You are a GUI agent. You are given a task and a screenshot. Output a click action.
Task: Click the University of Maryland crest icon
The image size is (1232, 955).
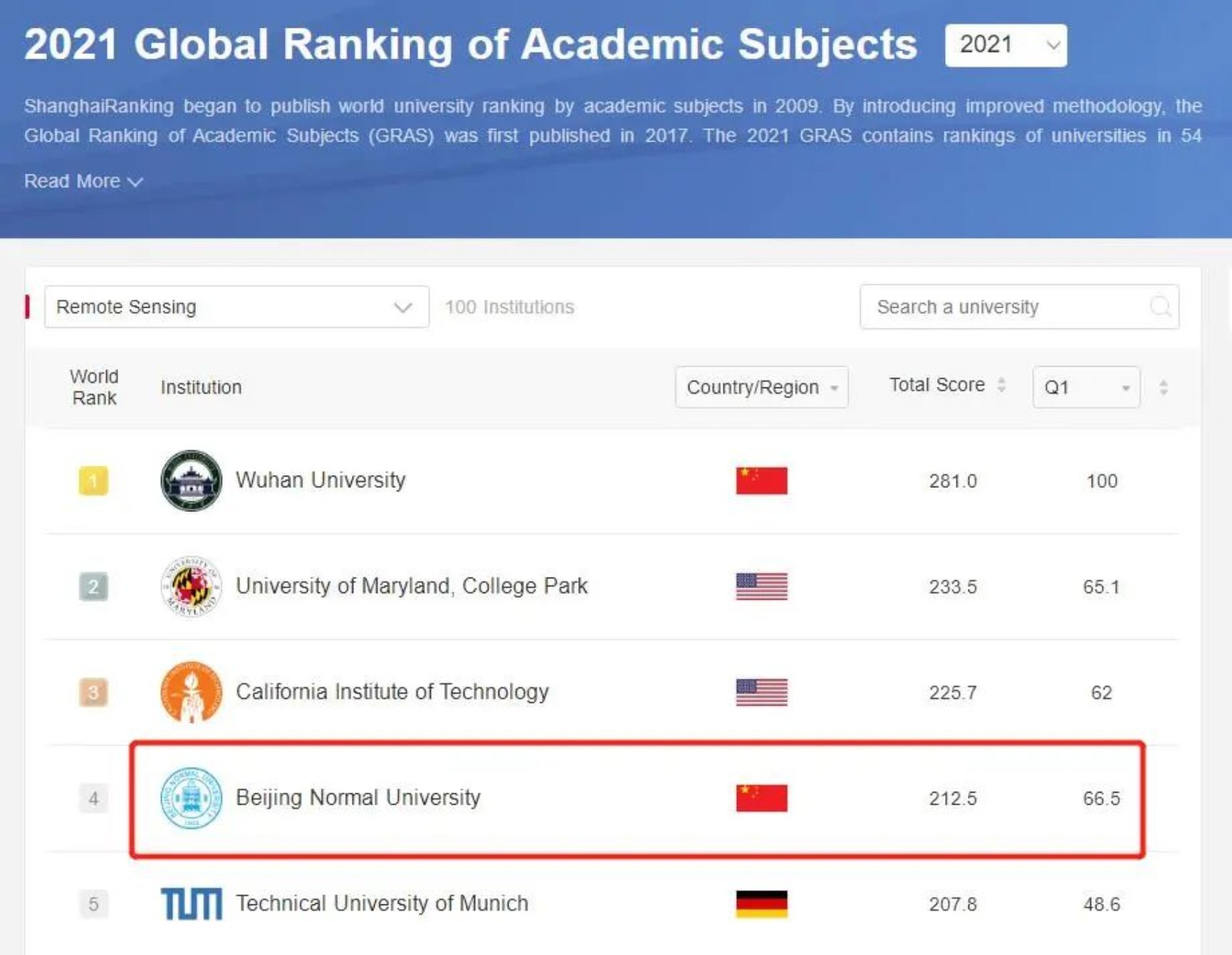(191, 586)
